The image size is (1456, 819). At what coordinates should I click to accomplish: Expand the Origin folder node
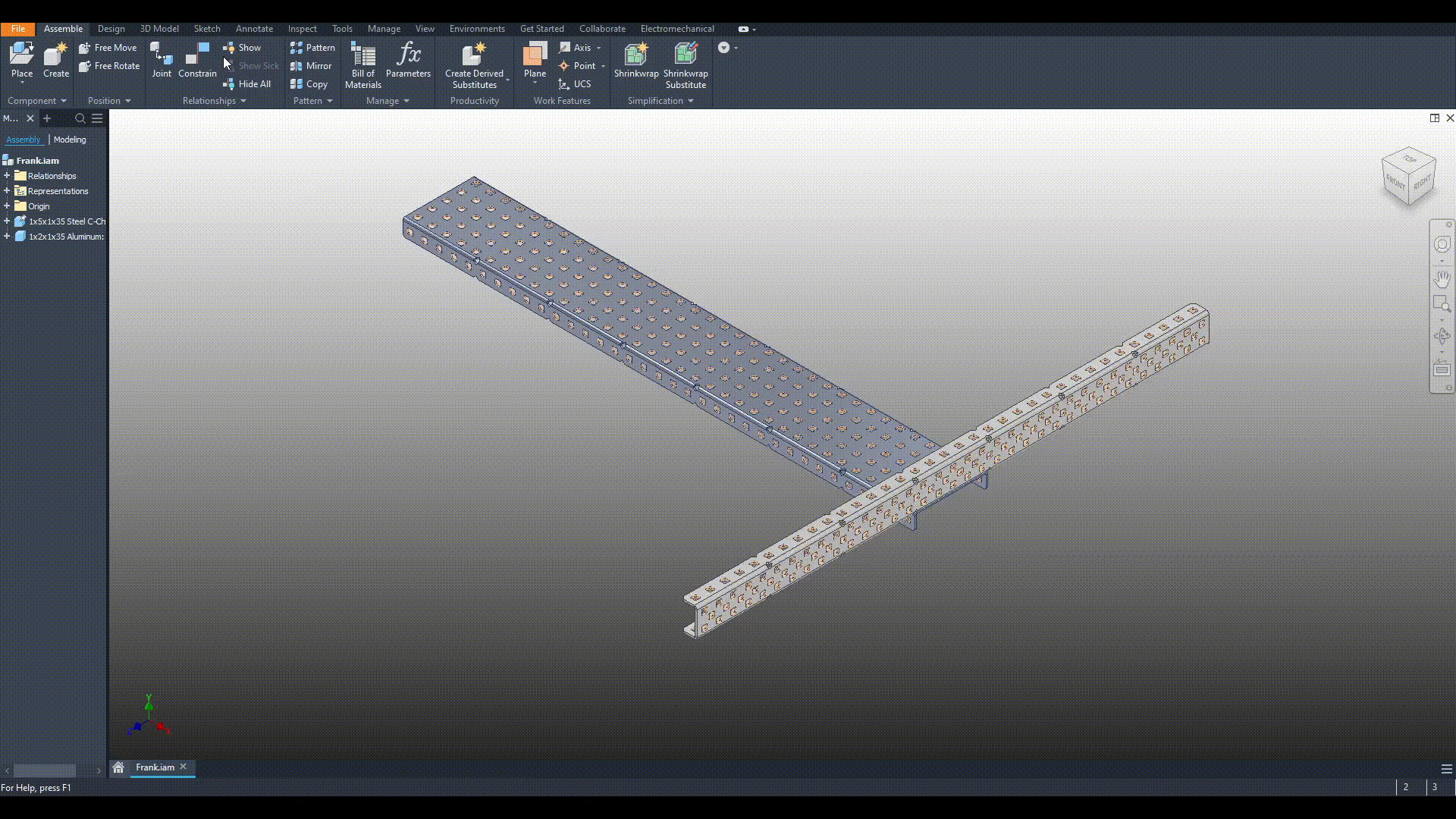[x=7, y=206]
